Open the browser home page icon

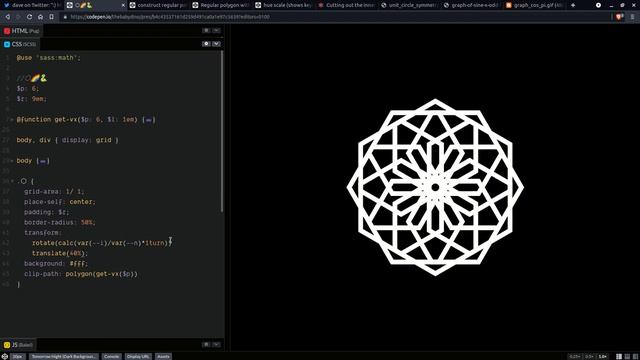point(40,17)
